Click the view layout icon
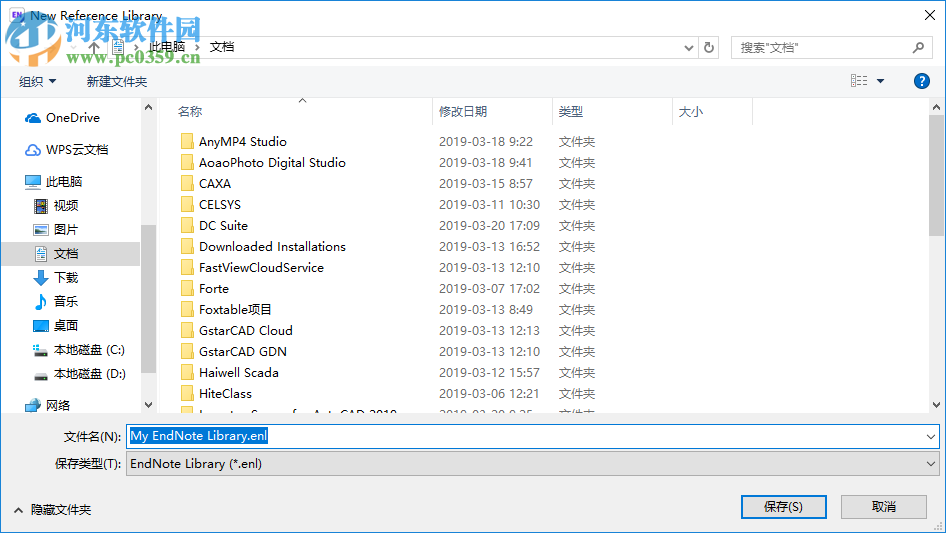Screen dimensions: 946x533 (859, 80)
